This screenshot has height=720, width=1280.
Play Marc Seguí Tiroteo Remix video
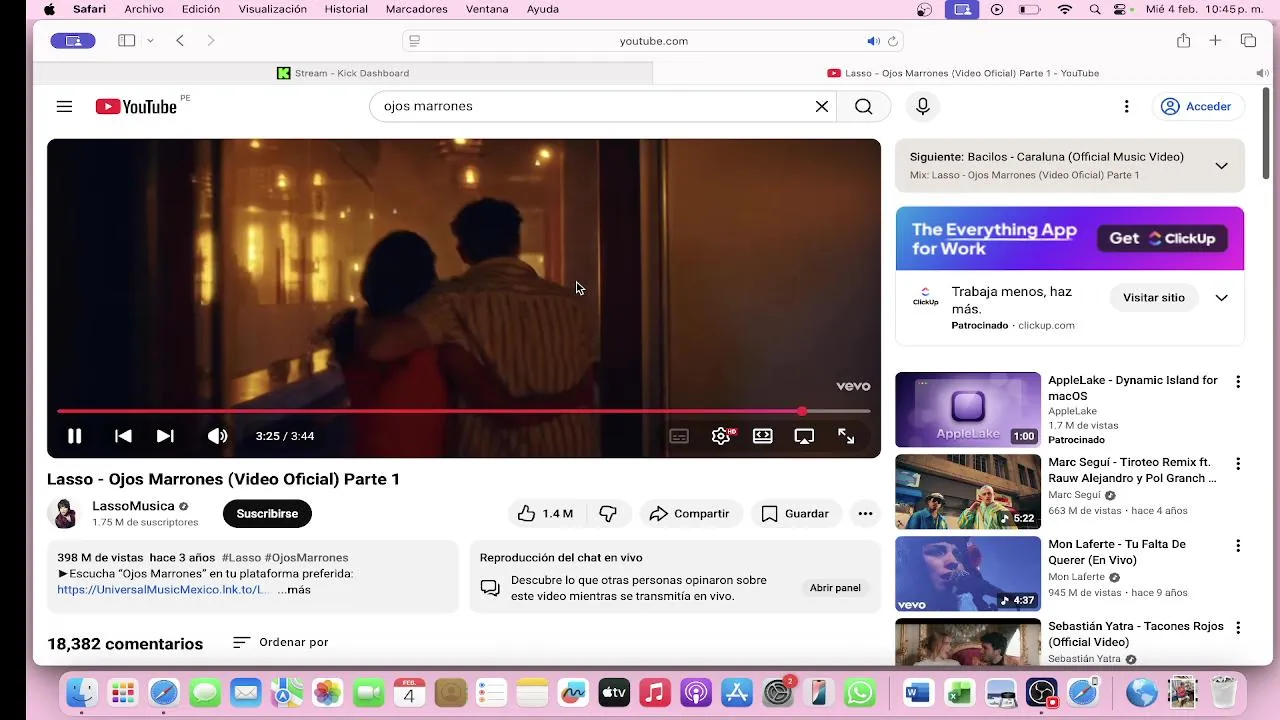(x=968, y=491)
